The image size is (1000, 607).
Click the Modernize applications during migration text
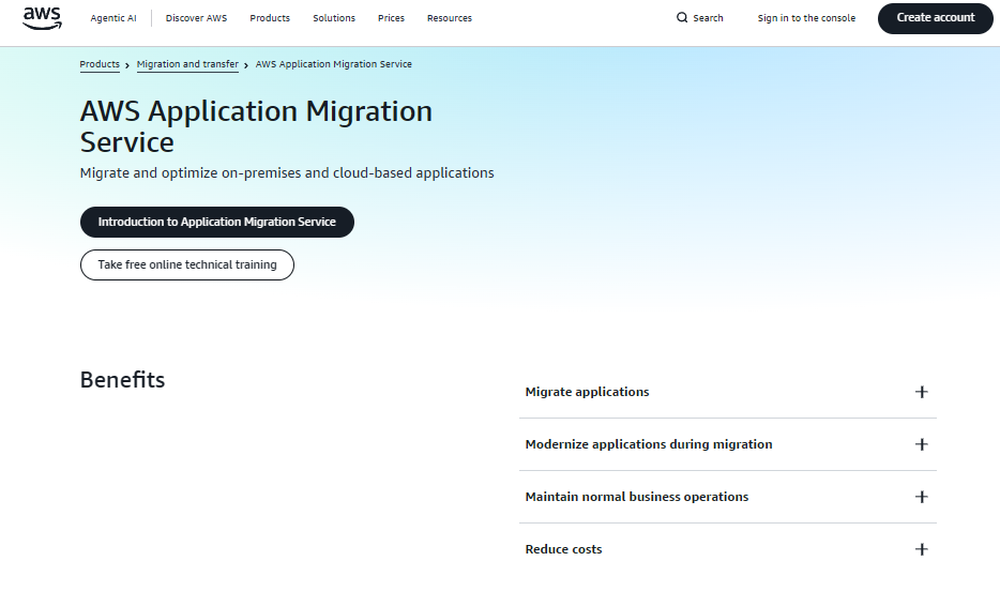[x=649, y=444]
